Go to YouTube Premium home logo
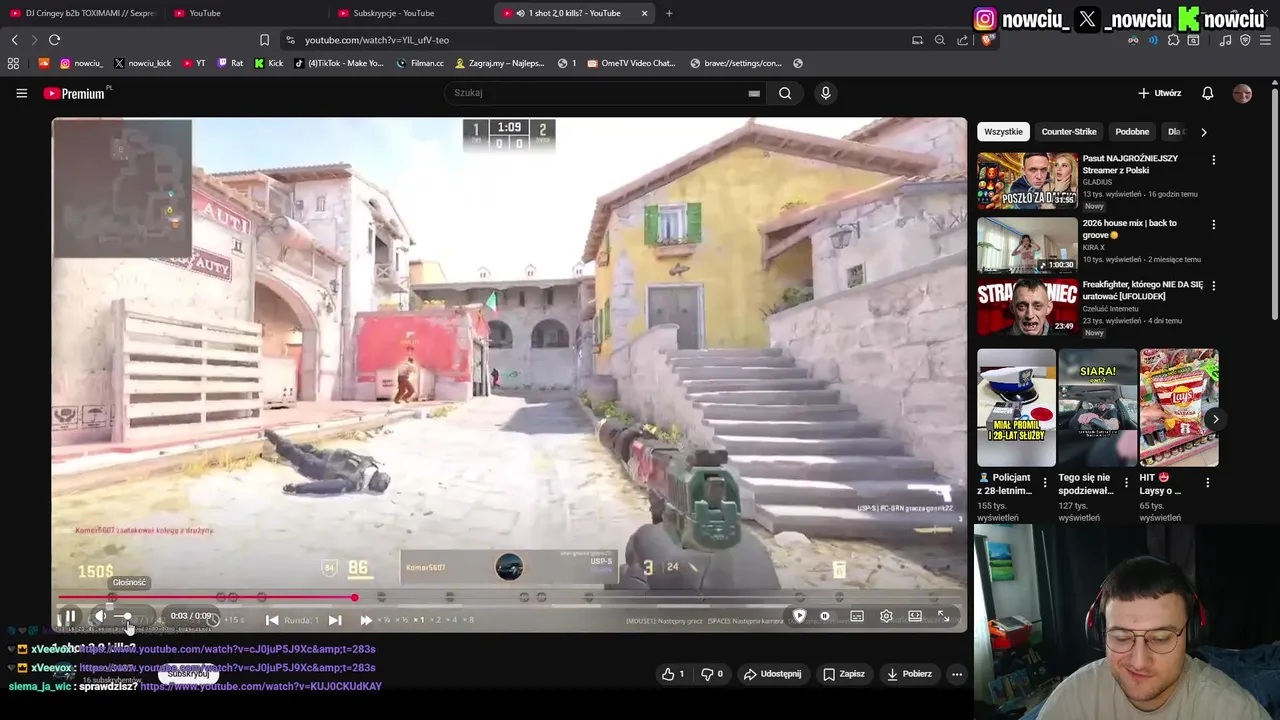This screenshot has width=1280, height=720. click(x=74, y=93)
